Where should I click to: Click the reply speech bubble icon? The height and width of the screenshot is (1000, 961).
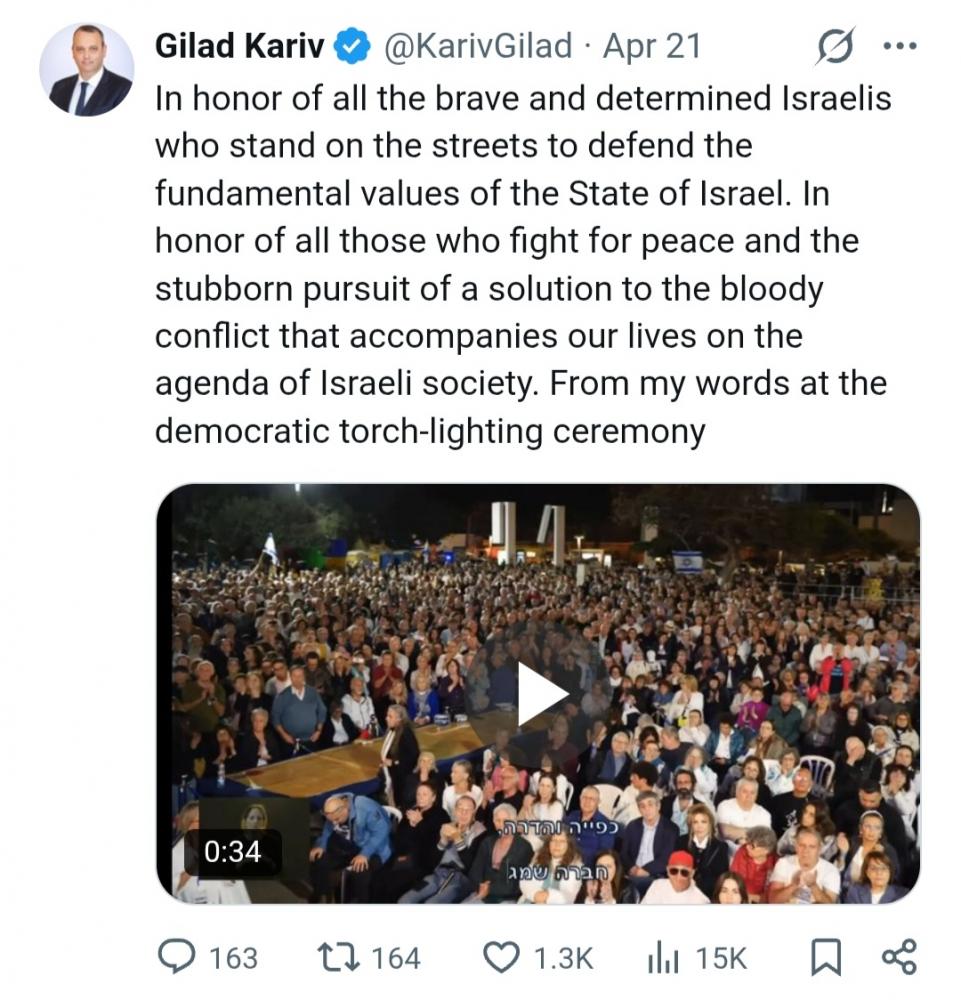pyautogui.click(x=178, y=957)
